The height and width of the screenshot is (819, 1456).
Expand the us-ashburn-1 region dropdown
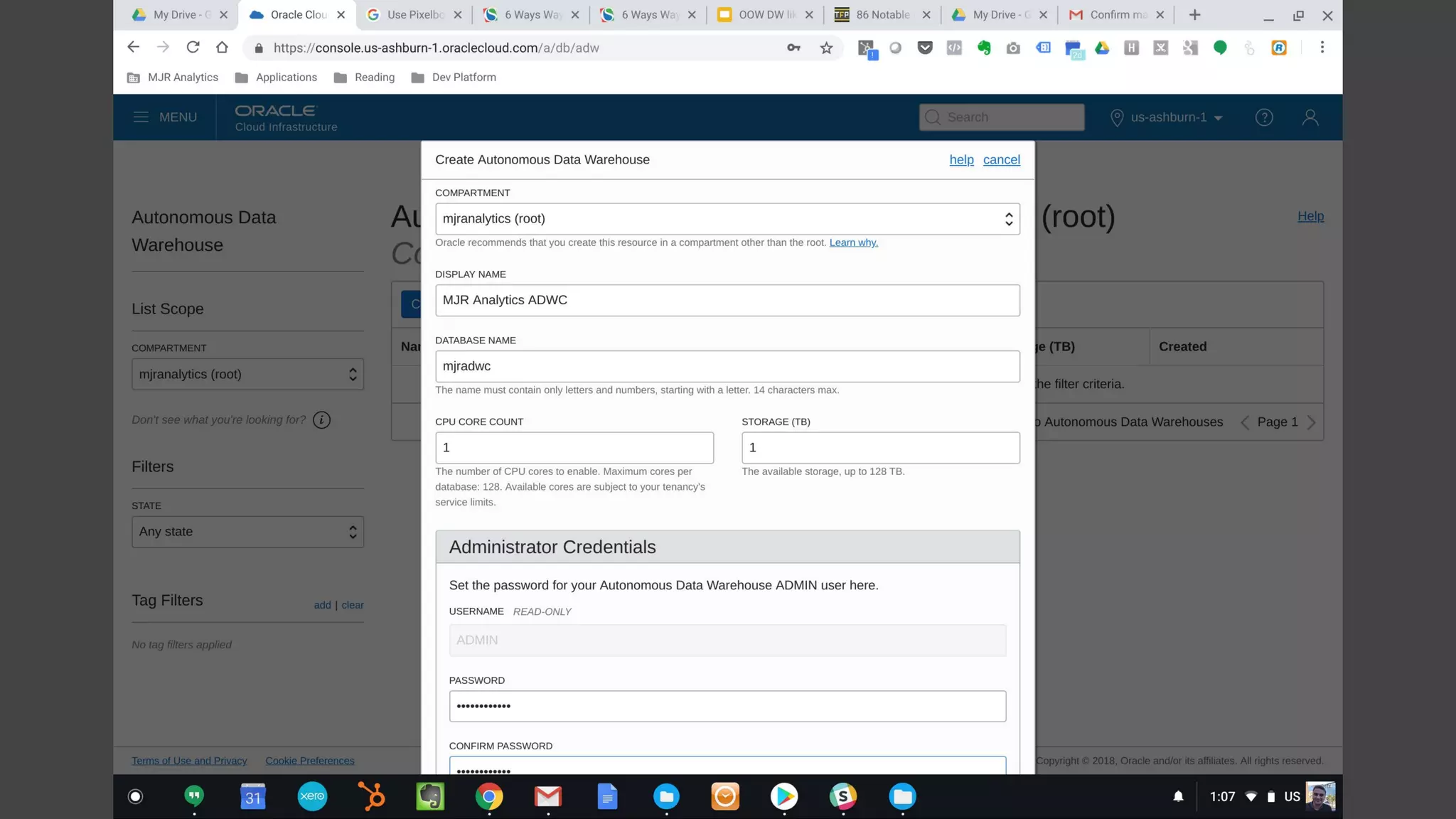1167,117
